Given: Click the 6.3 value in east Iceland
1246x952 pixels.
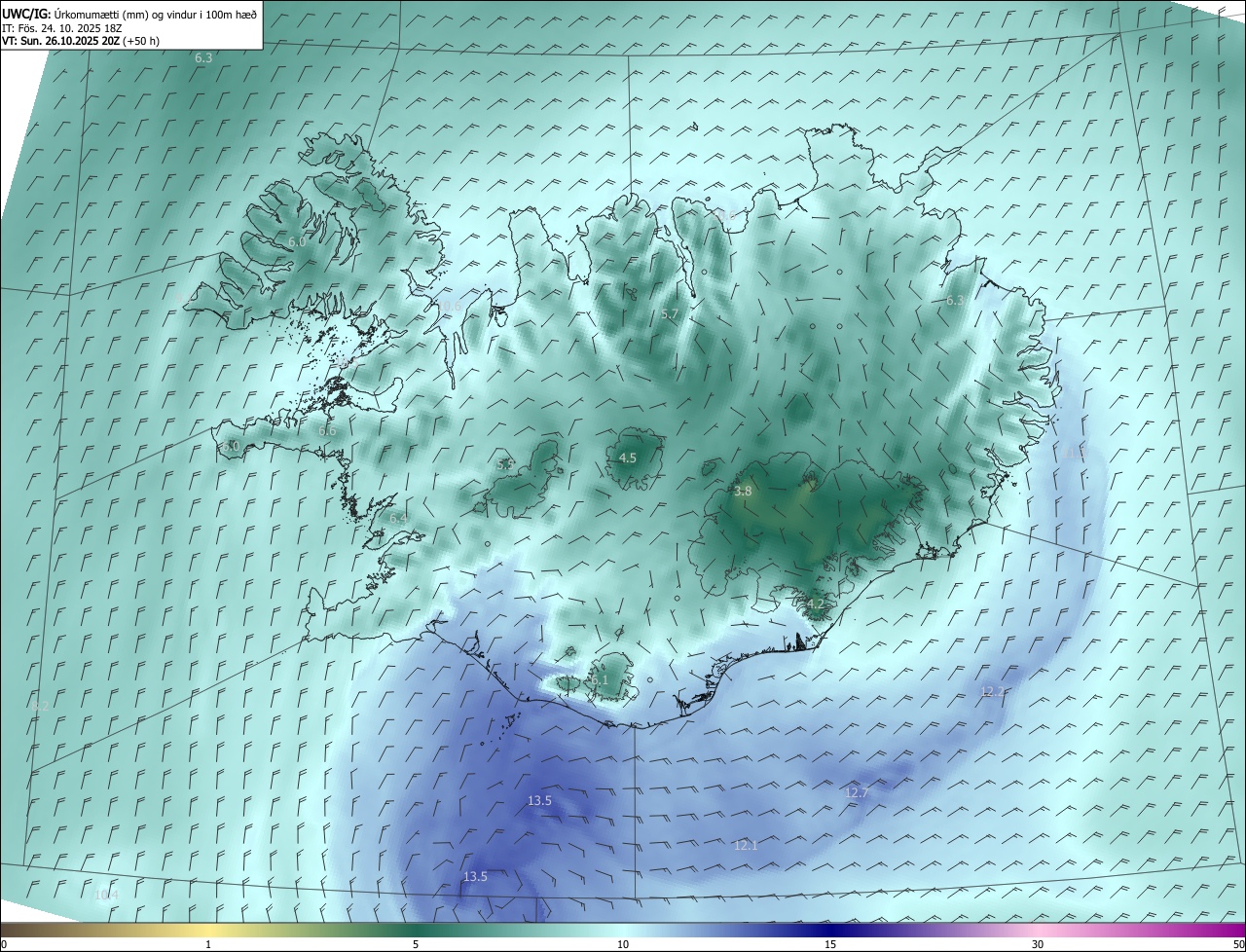Looking at the screenshot, I should (x=955, y=301).
